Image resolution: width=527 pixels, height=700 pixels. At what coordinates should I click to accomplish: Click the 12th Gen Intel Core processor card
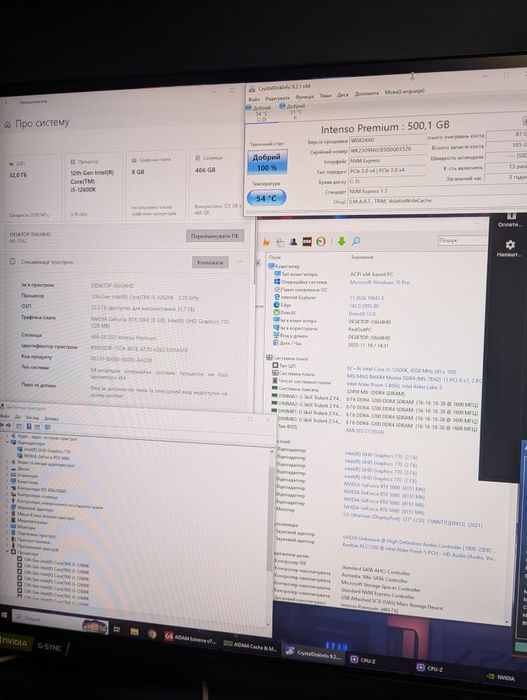[x=94, y=186]
